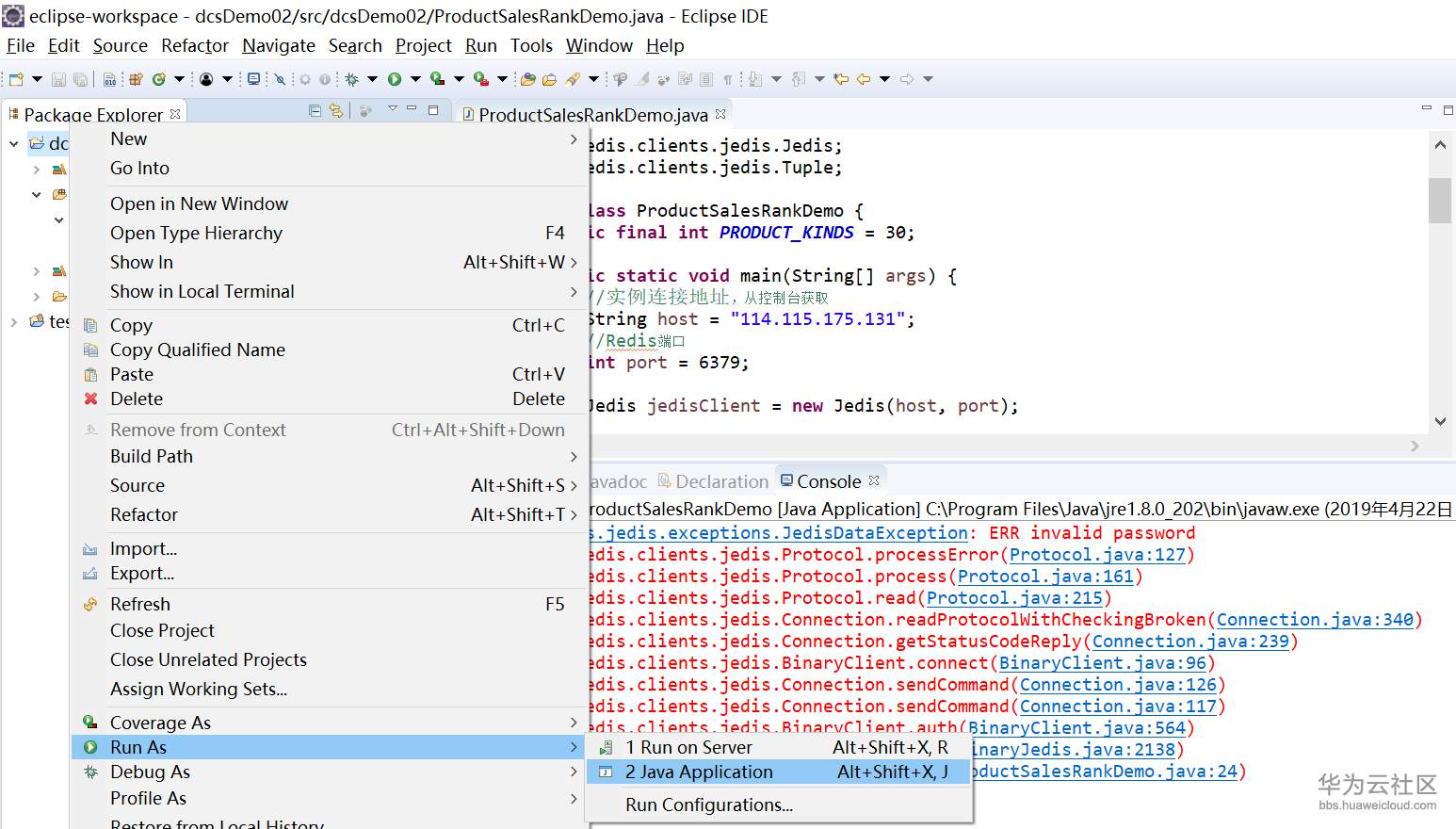Click the Skip All Breakpoints icon
The height and width of the screenshot is (829, 1456).
tap(280, 79)
